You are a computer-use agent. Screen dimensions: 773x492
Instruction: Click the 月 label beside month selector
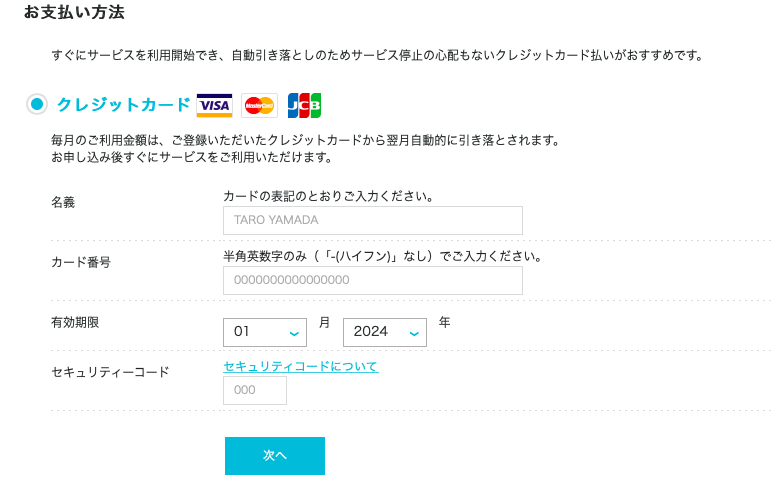click(x=324, y=322)
